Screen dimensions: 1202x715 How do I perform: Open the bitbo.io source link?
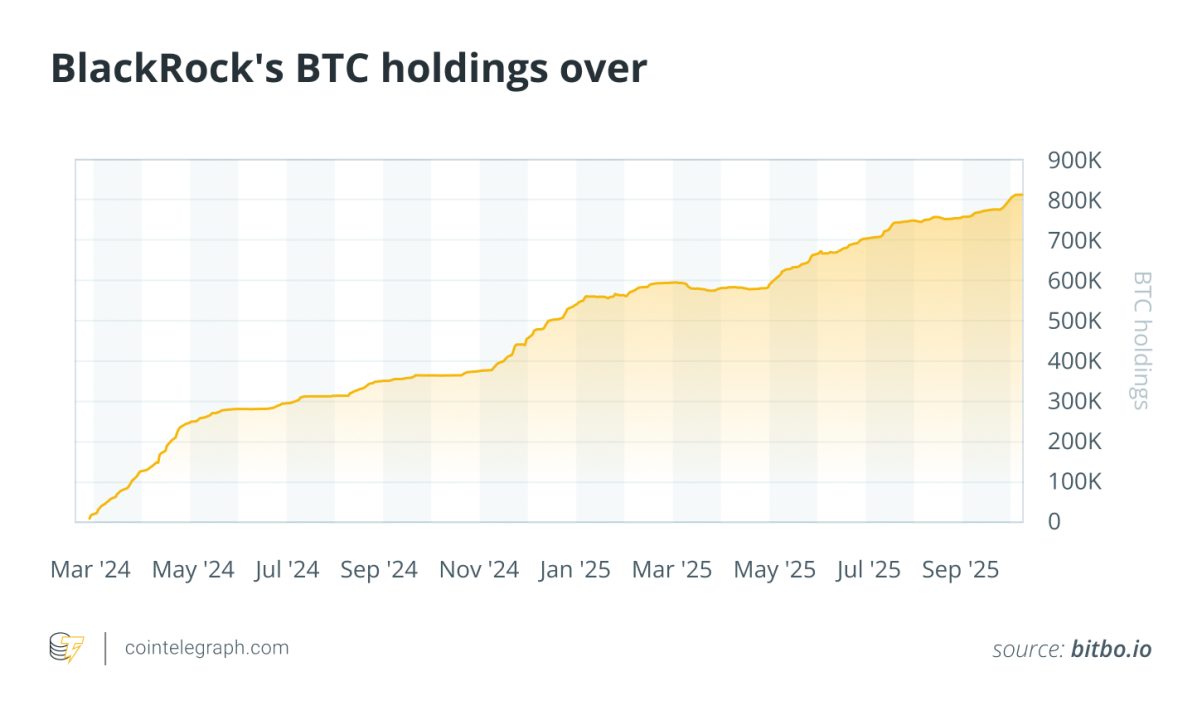pos(1111,649)
